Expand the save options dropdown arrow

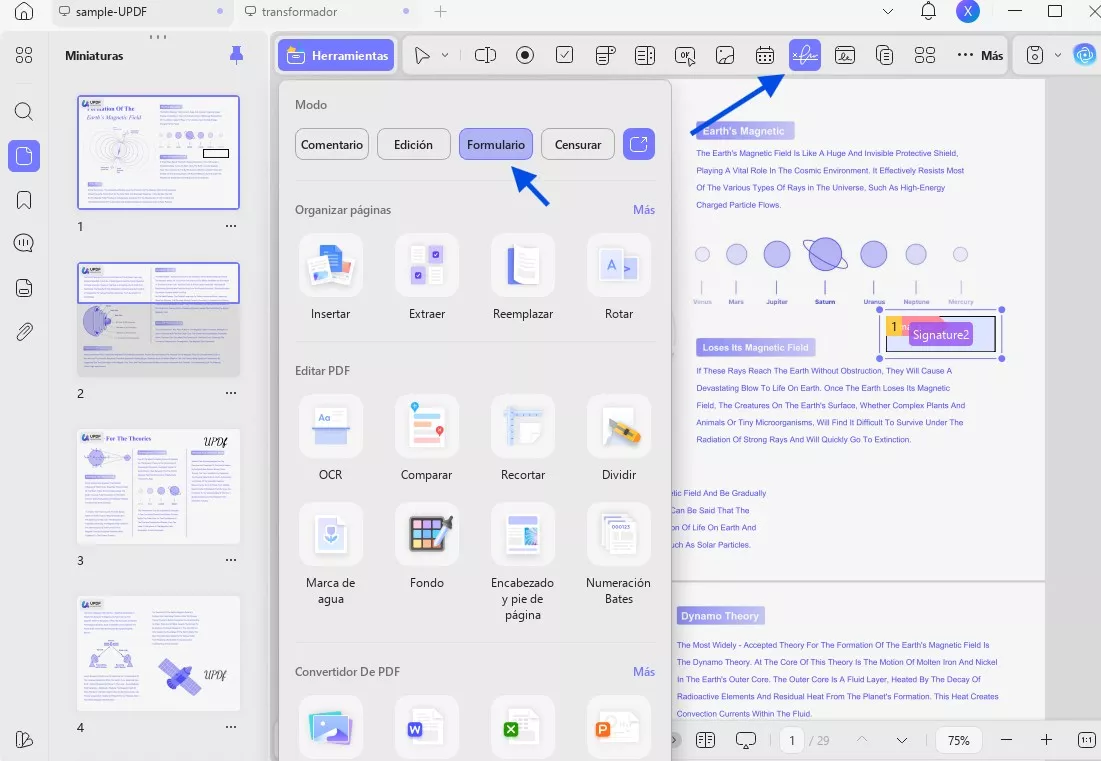1058,55
